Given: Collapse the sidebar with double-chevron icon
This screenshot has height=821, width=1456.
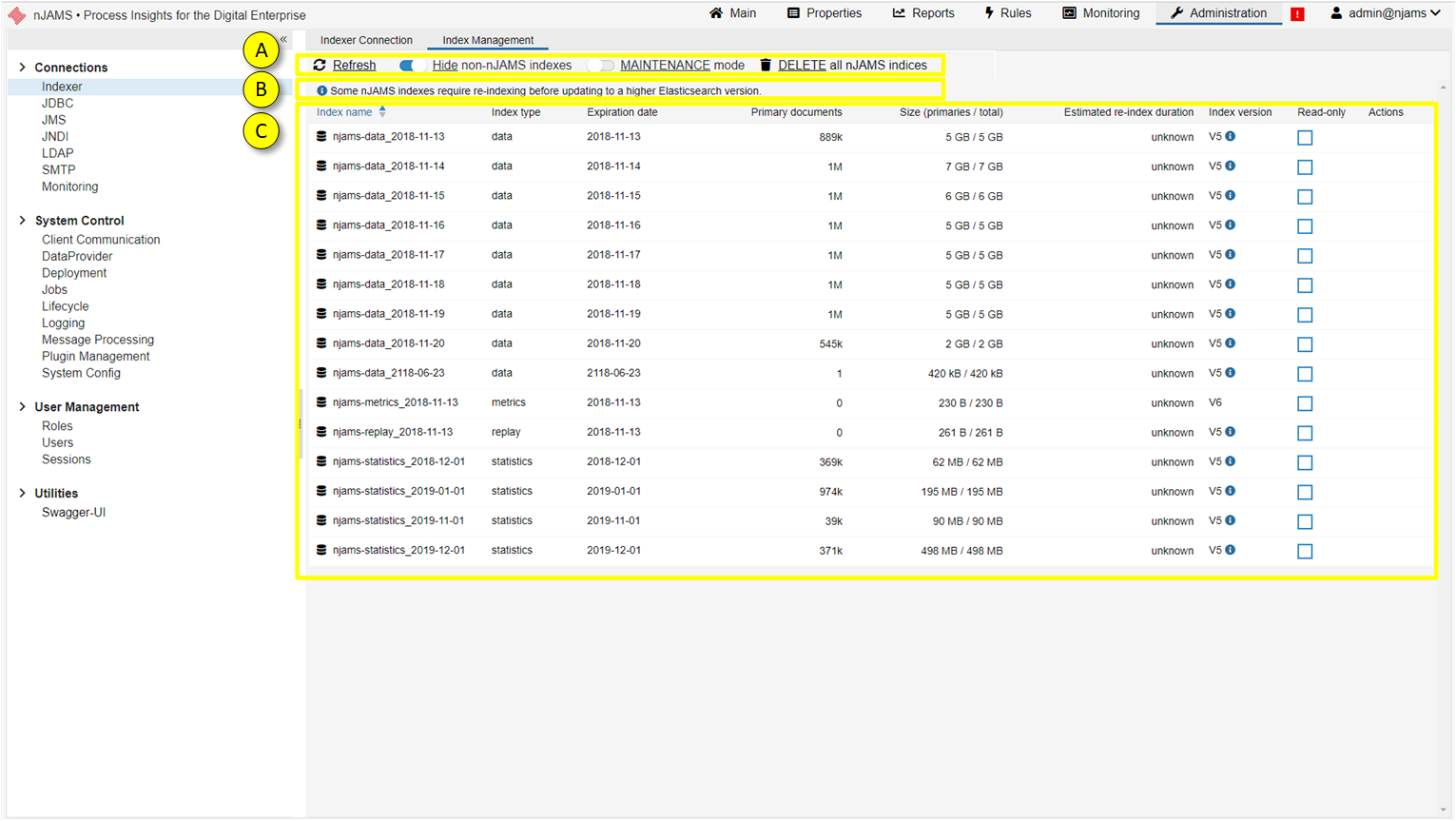Looking at the screenshot, I should 283,39.
